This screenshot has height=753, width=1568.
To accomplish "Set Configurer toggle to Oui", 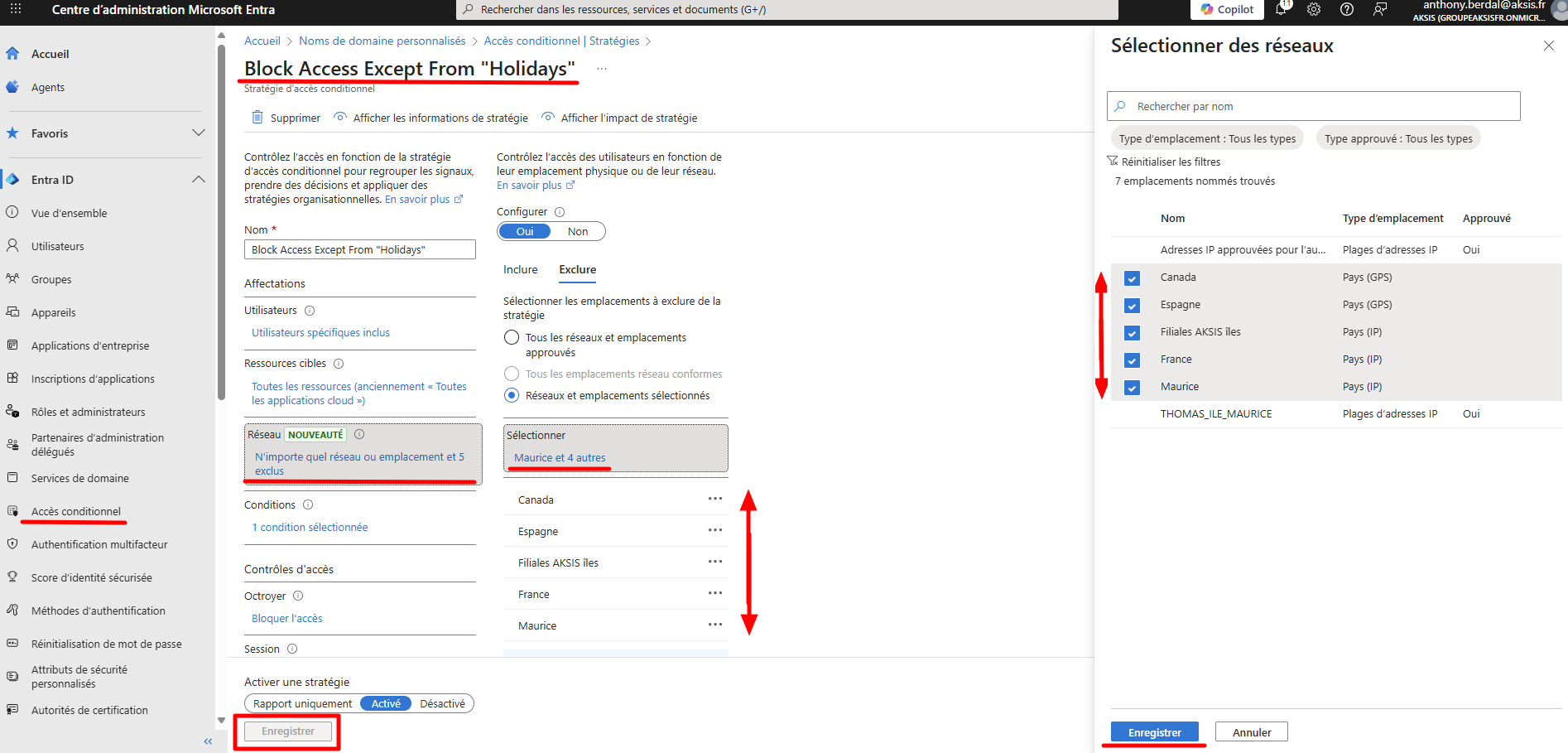I will [525, 231].
